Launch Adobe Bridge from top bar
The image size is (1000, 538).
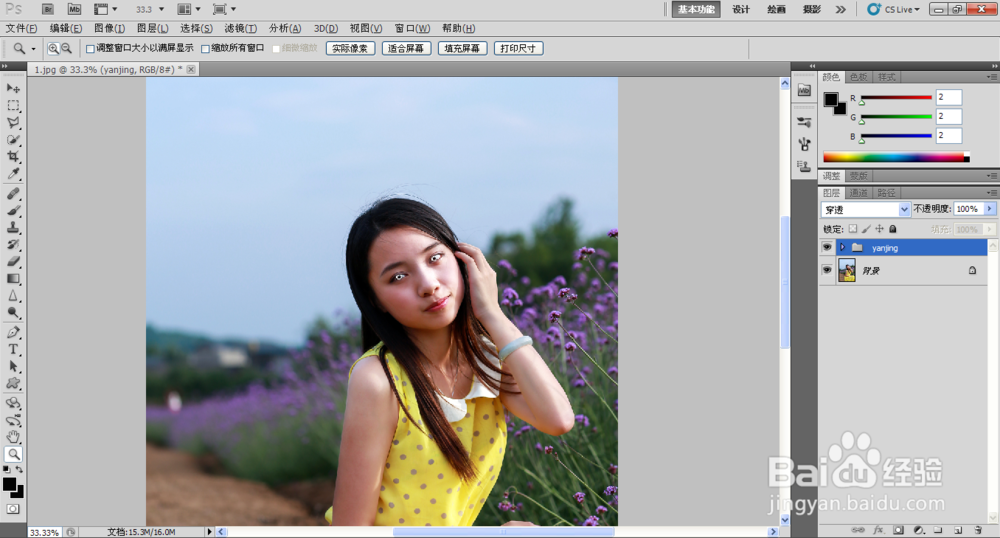48,9
